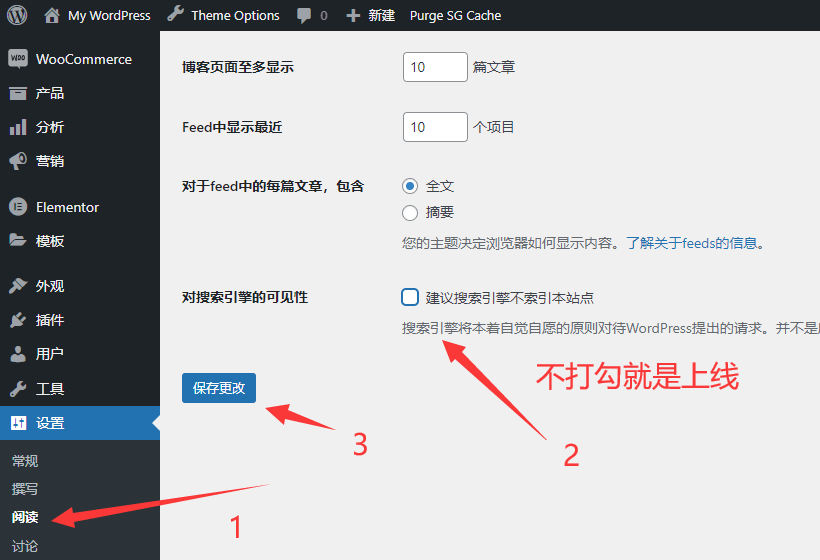Click the 博客页面至多显示 number field
This screenshot has width=820, height=560.
[434, 67]
